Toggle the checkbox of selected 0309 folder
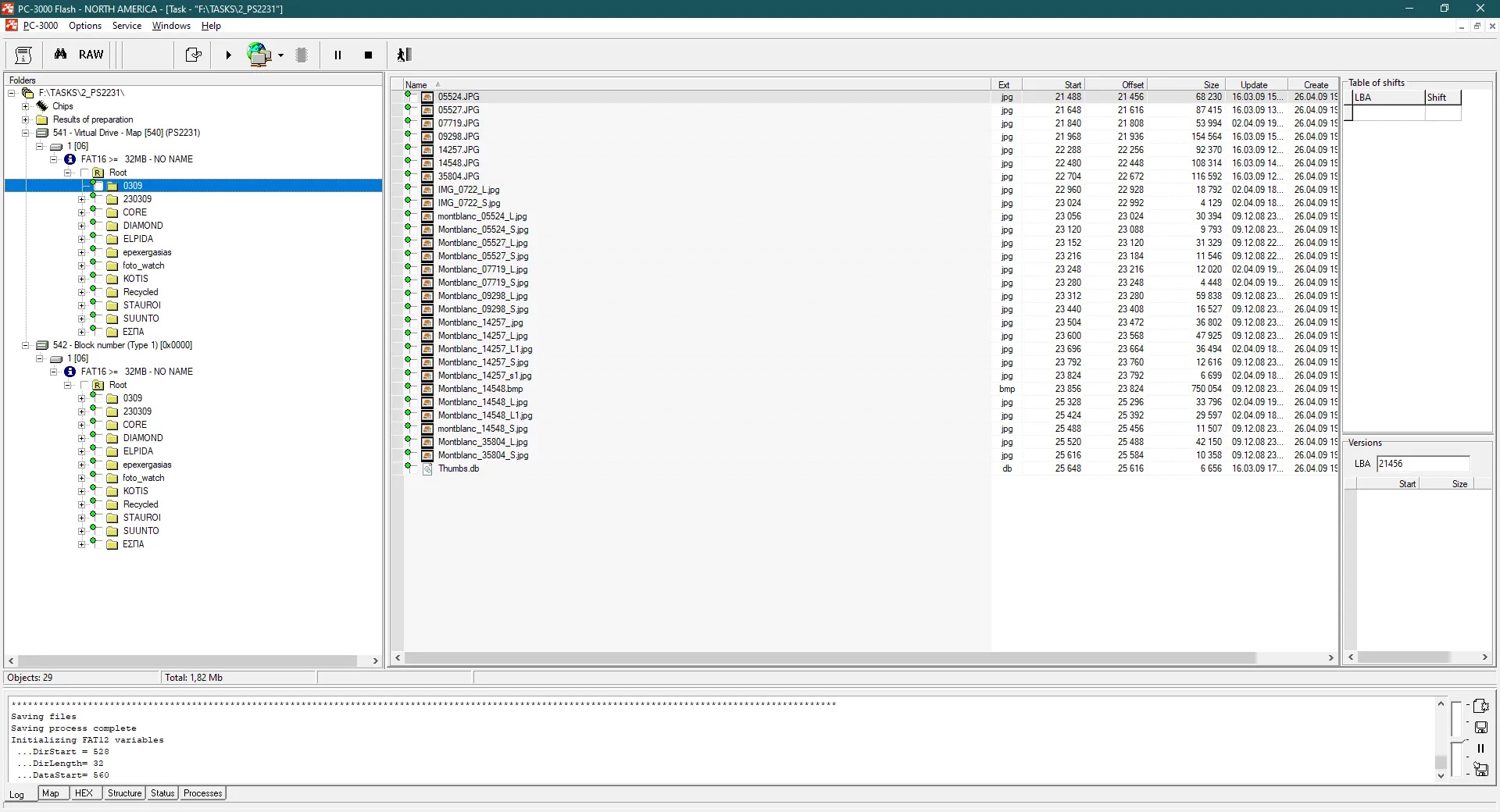This screenshot has width=1500, height=812. 98,186
